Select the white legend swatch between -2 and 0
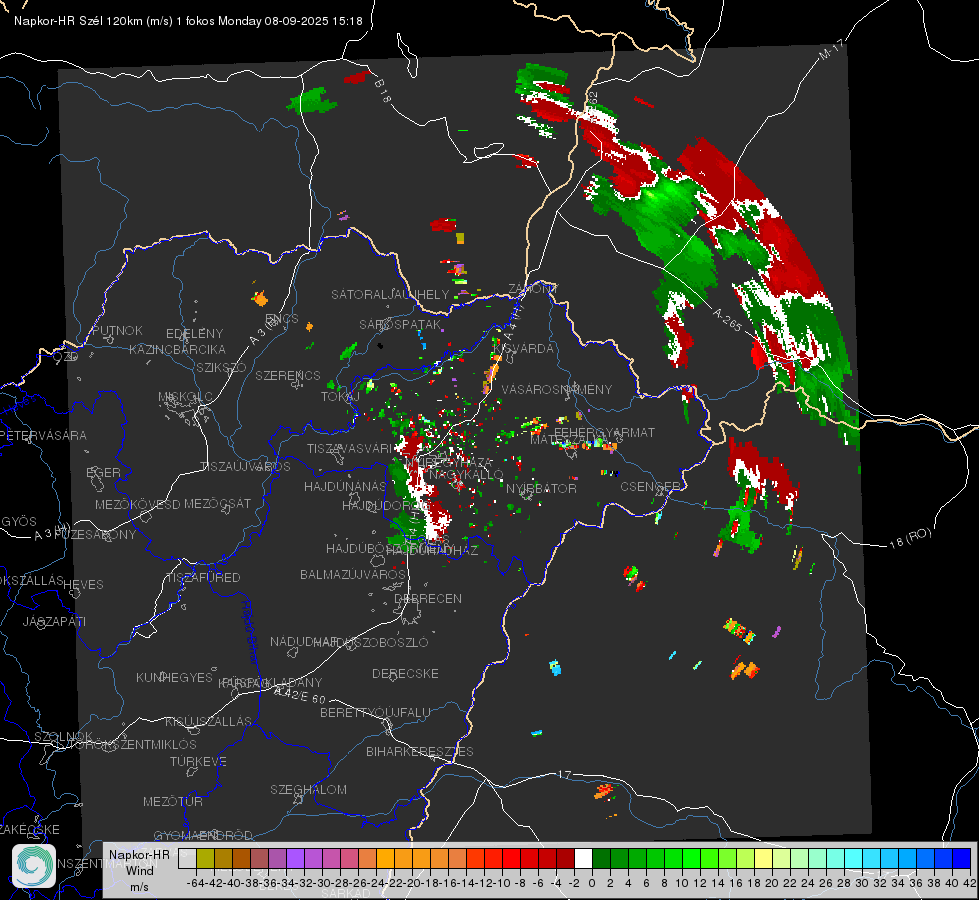 click(x=583, y=858)
